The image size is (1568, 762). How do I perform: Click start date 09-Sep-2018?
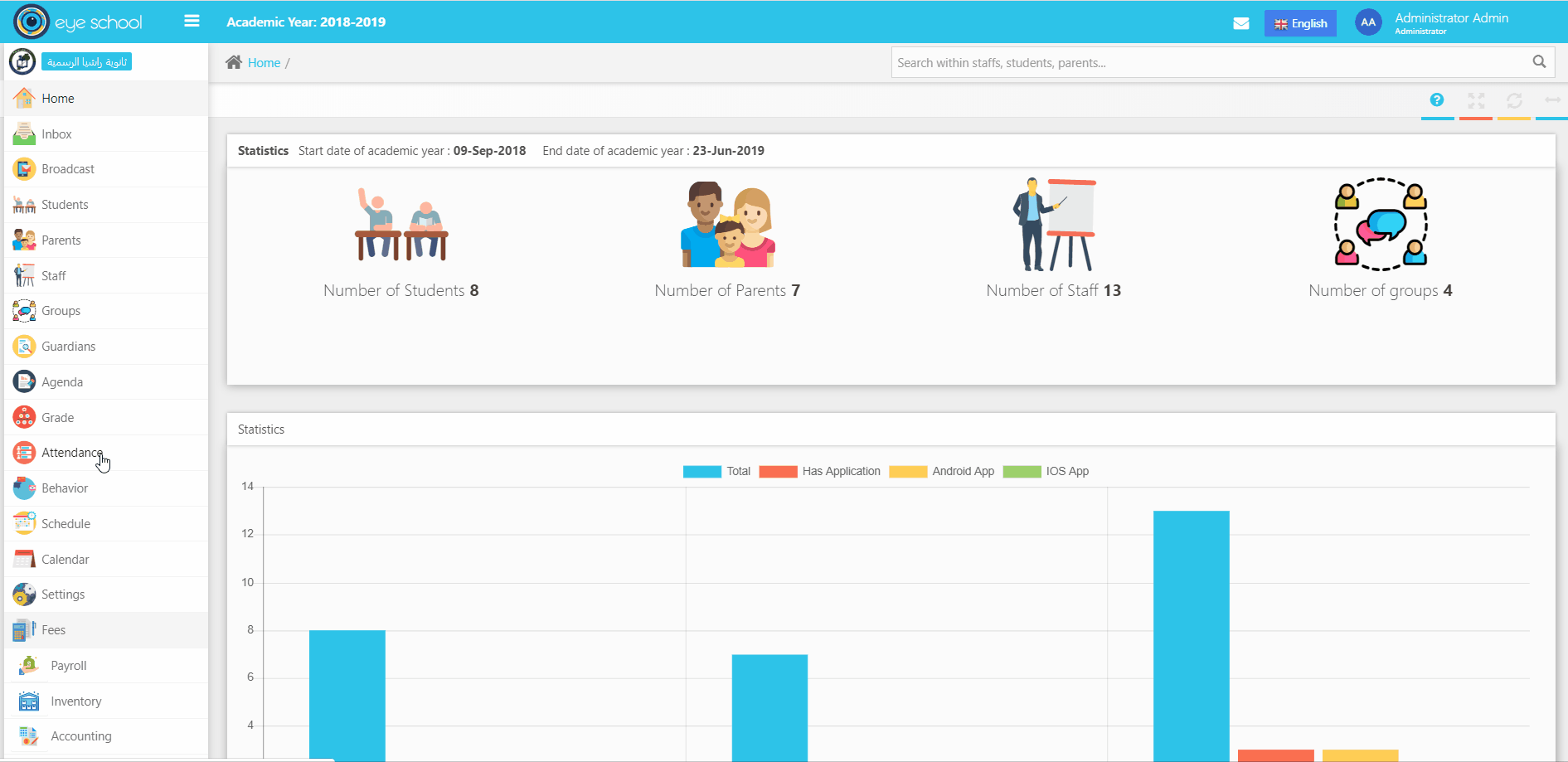[x=489, y=151]
